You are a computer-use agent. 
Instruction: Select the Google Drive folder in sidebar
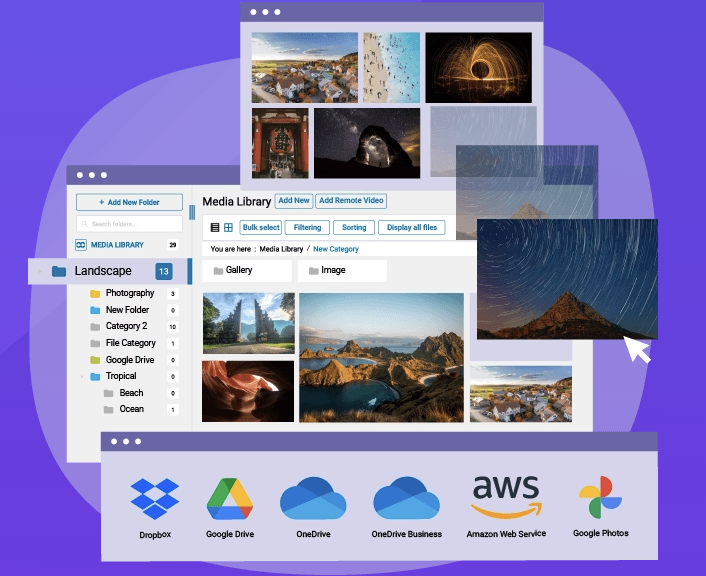click(129, 360)
